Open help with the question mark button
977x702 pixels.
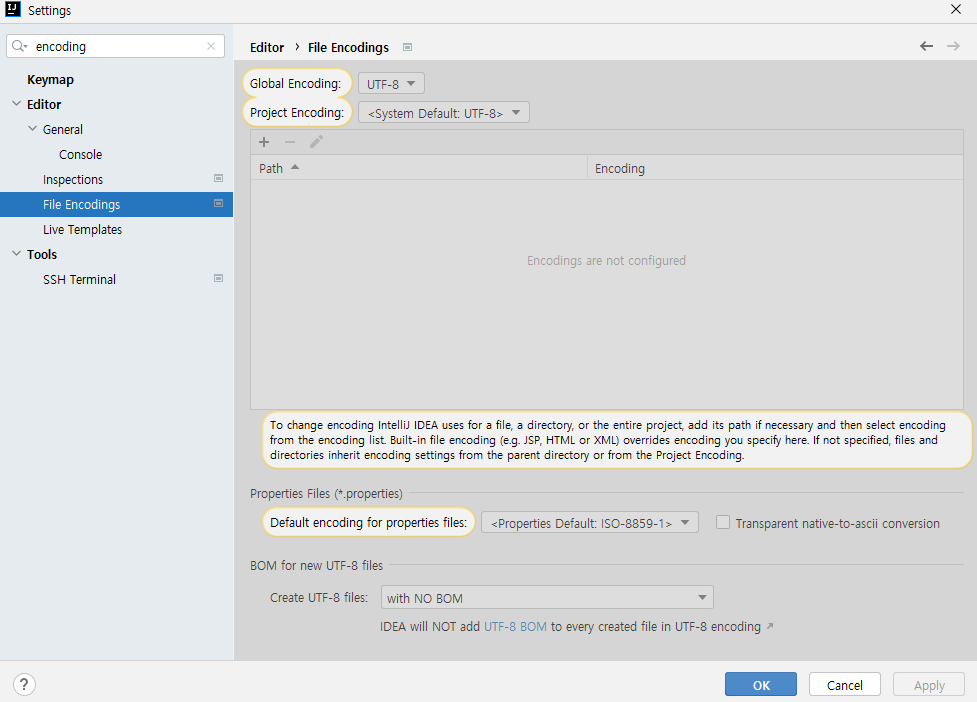coord(24,685)
